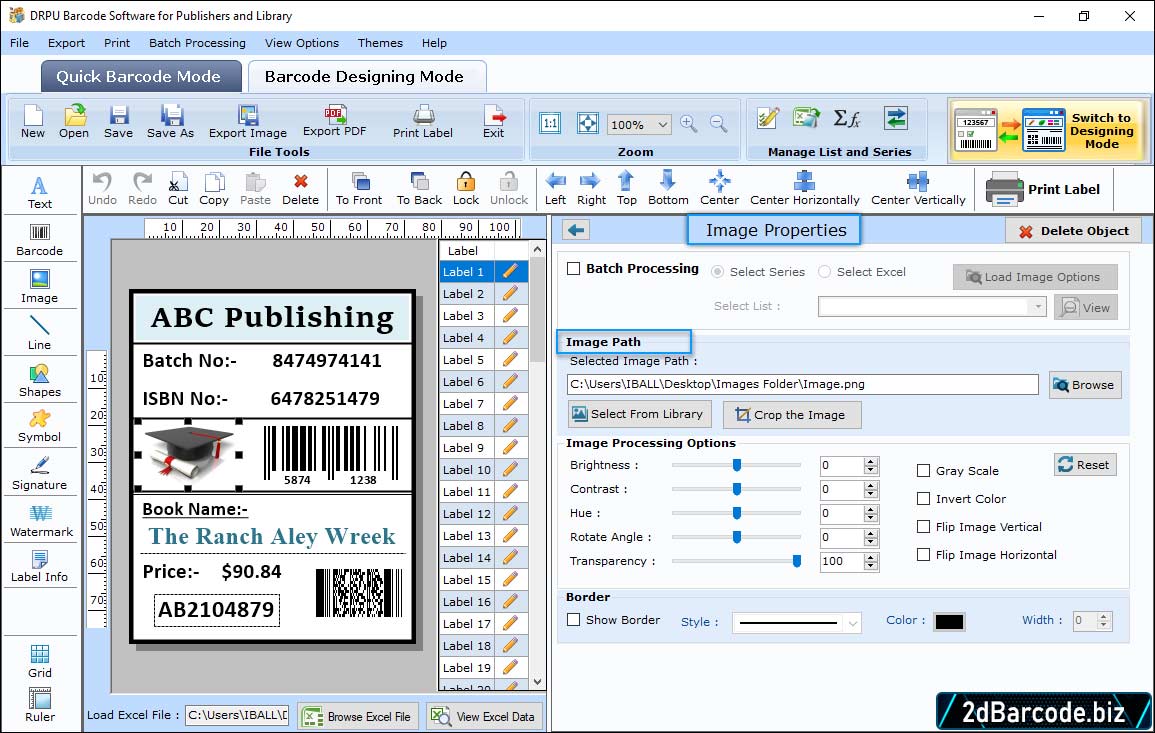This screenshot has height=733, width=1155.
Task: Open the border Style dropdown
Action: [852, 623]
